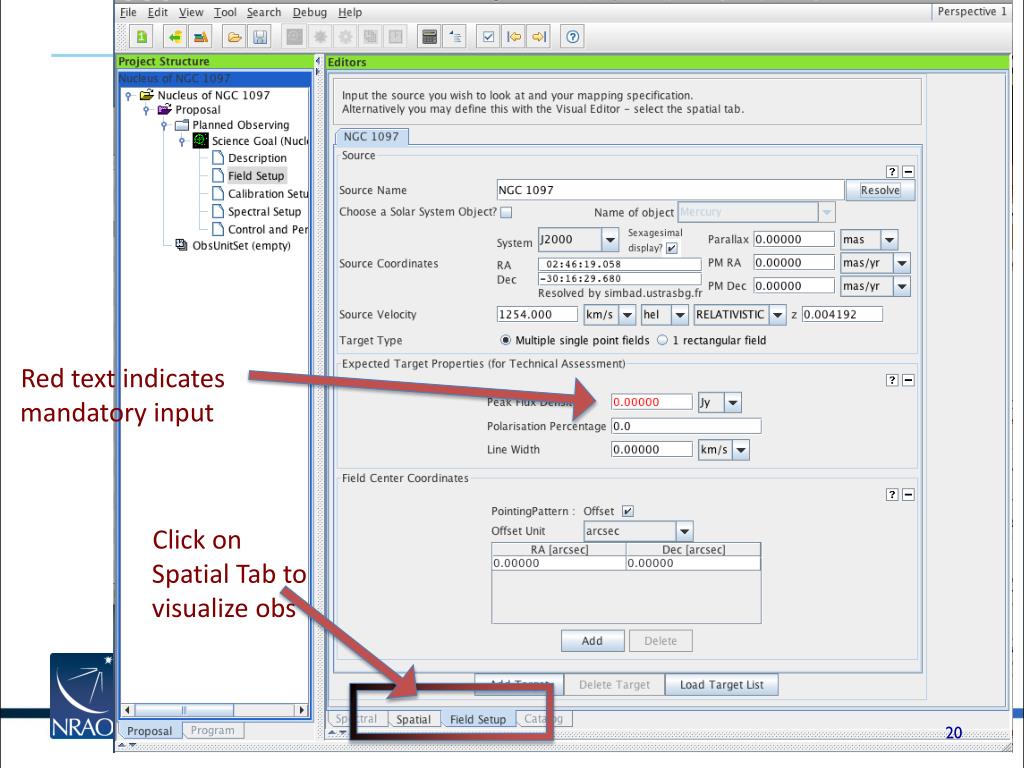The width and height of the screenshot is (1024, 768).
Task: Save the project with the floppy disk icon
Action: point(260,37)
